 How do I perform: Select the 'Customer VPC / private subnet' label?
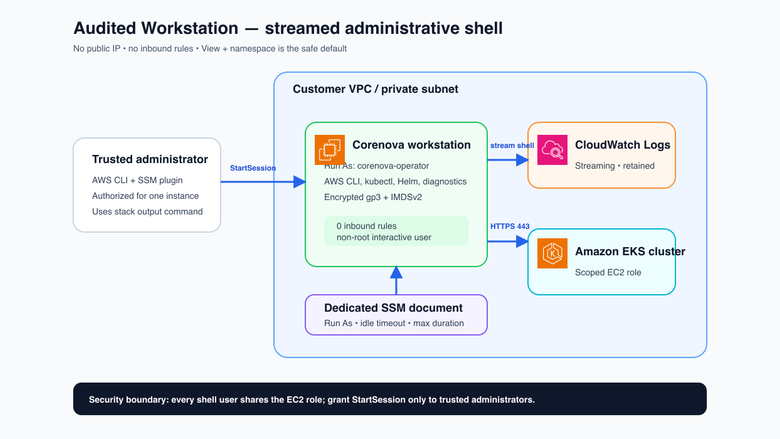tap(375, 89)
